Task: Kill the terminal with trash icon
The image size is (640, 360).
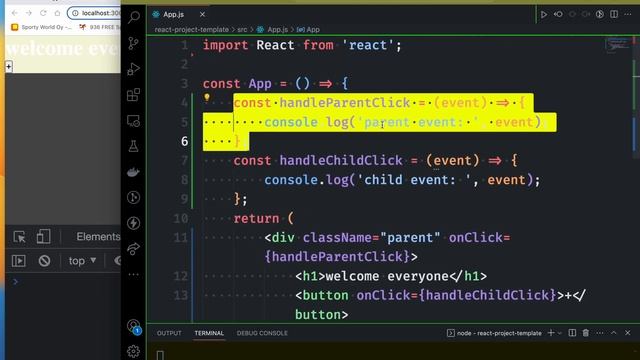Action: tap(586, 333)
